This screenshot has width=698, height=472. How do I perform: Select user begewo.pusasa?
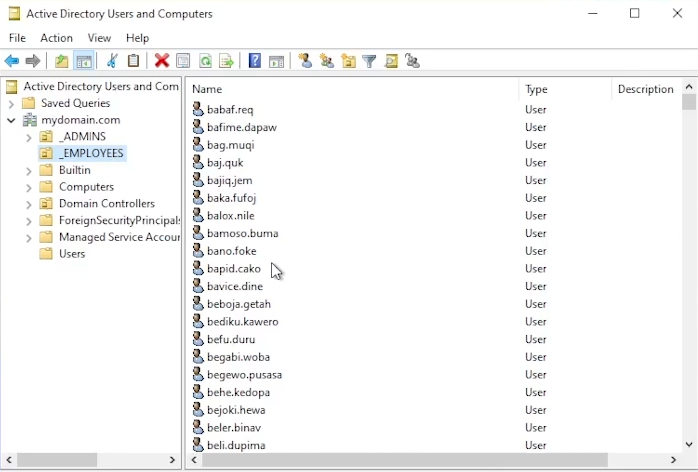click(244, 374)
